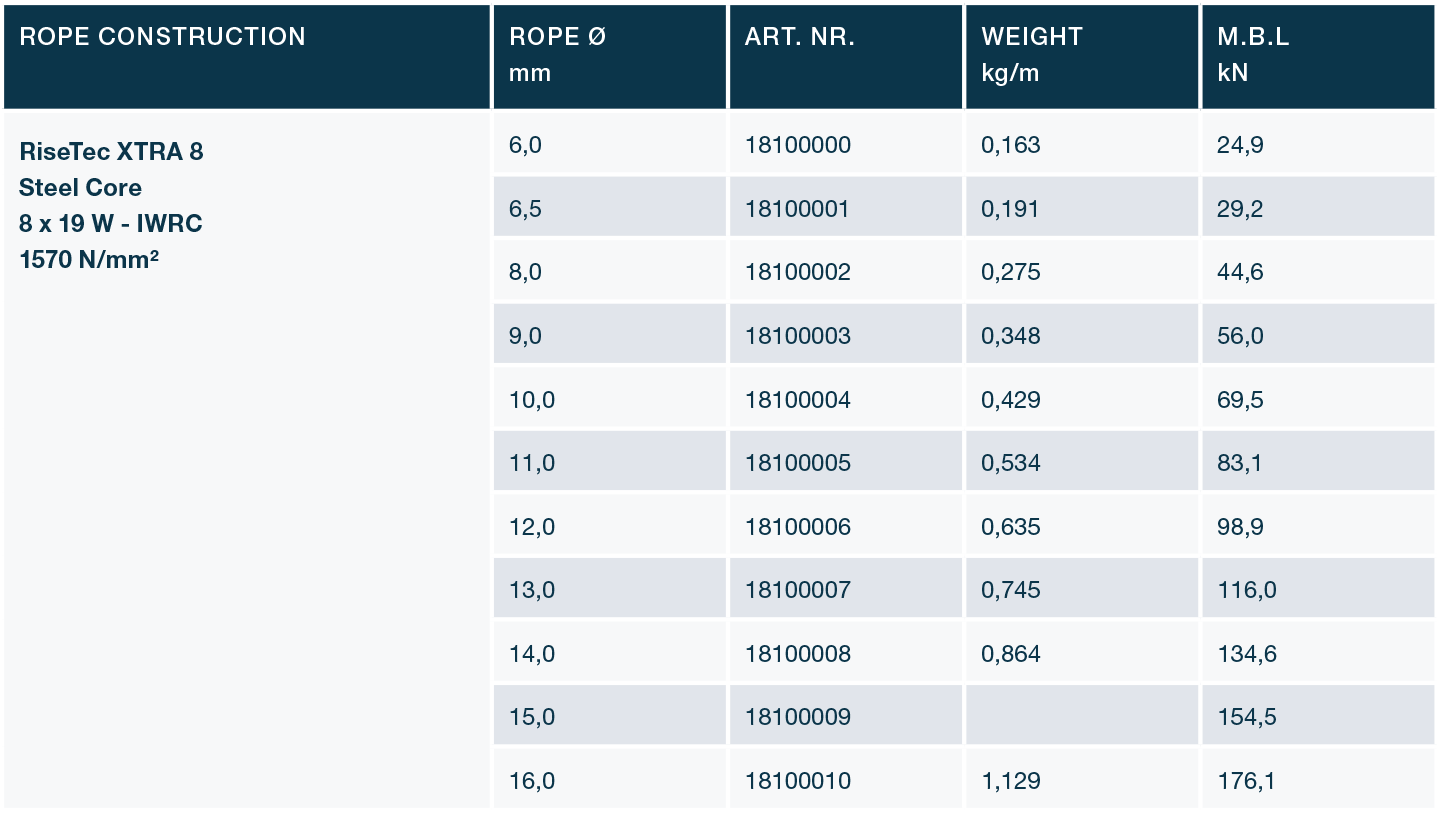Select weight value 0,635
This screenshot has width=1440, height=813.
click(1011, 527)
